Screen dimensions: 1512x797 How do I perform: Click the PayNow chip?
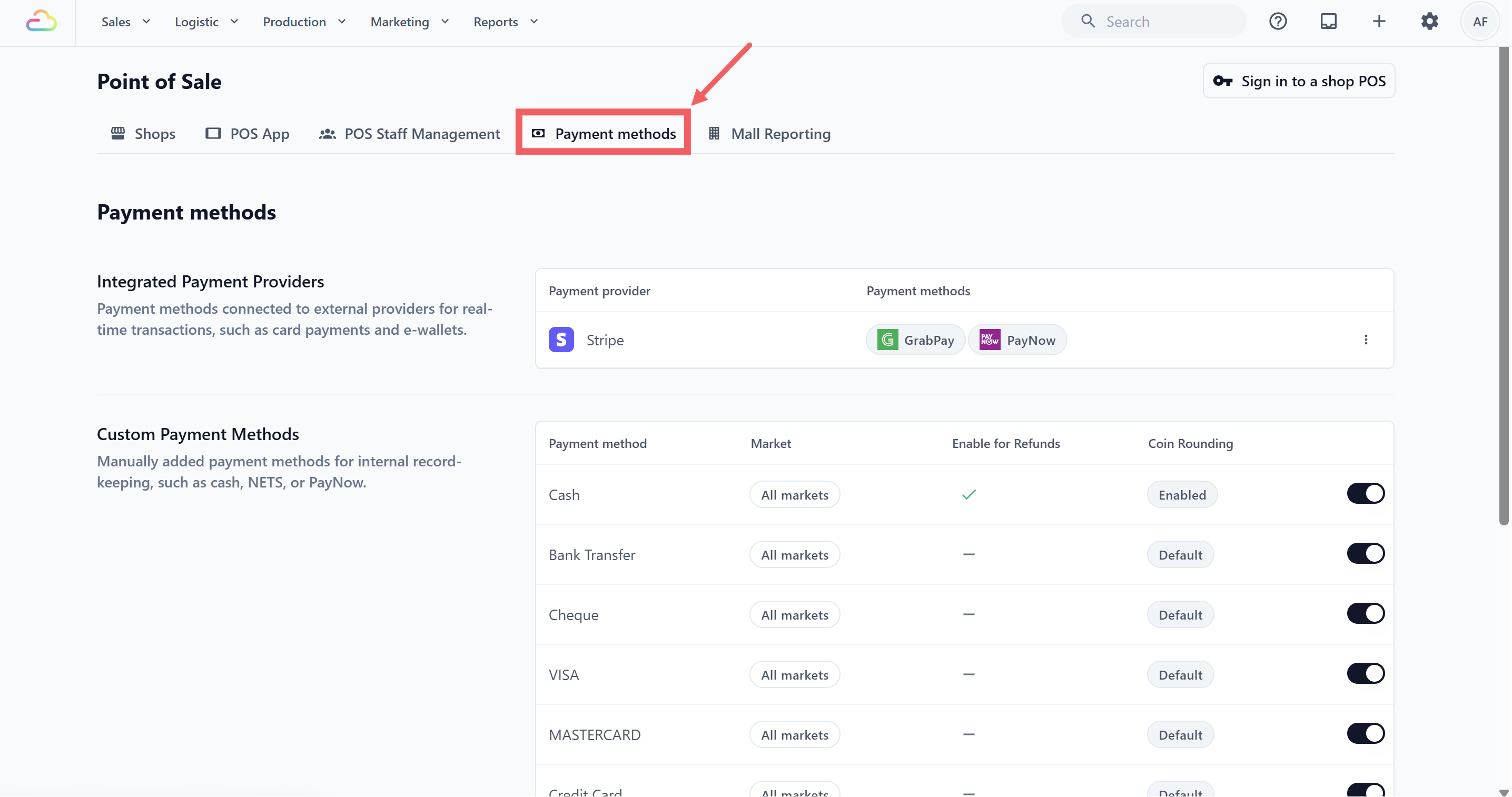click(x=1017, y=340)
